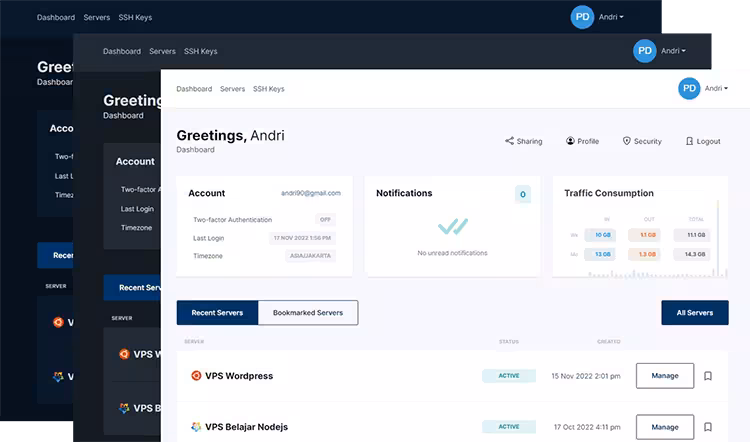Open SSH Keys in the light dashboard navigation

[x=268, y=89]
